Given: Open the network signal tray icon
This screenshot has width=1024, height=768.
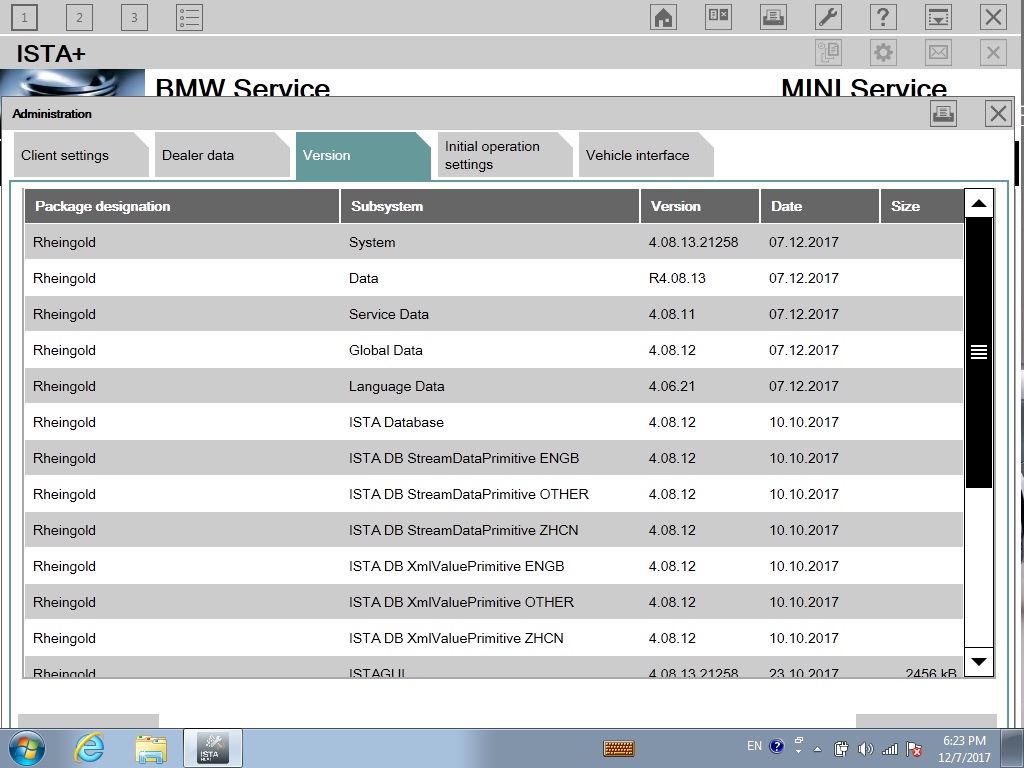Looking at the screenshot, I should click(889, 749).
